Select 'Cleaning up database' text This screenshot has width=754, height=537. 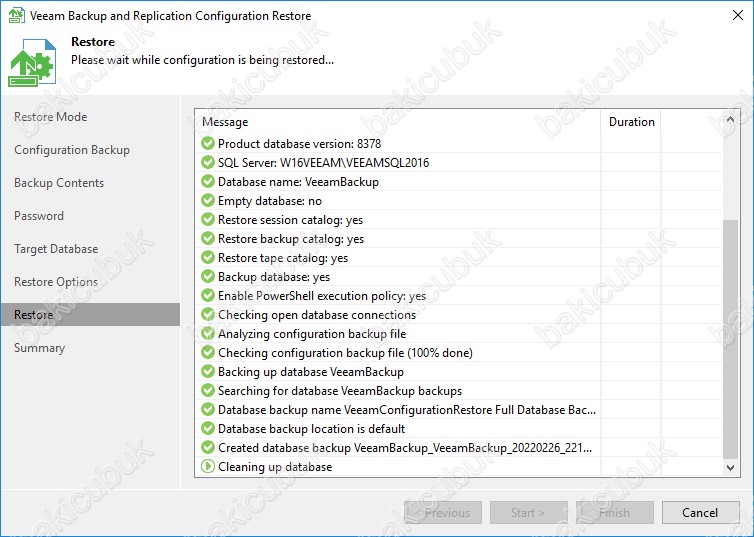[x=275, y=466]
